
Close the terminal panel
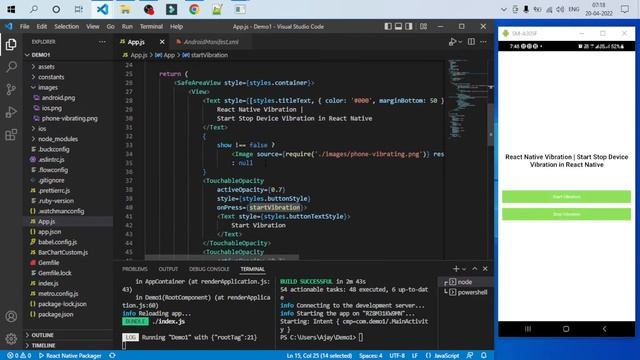point(485,269)
